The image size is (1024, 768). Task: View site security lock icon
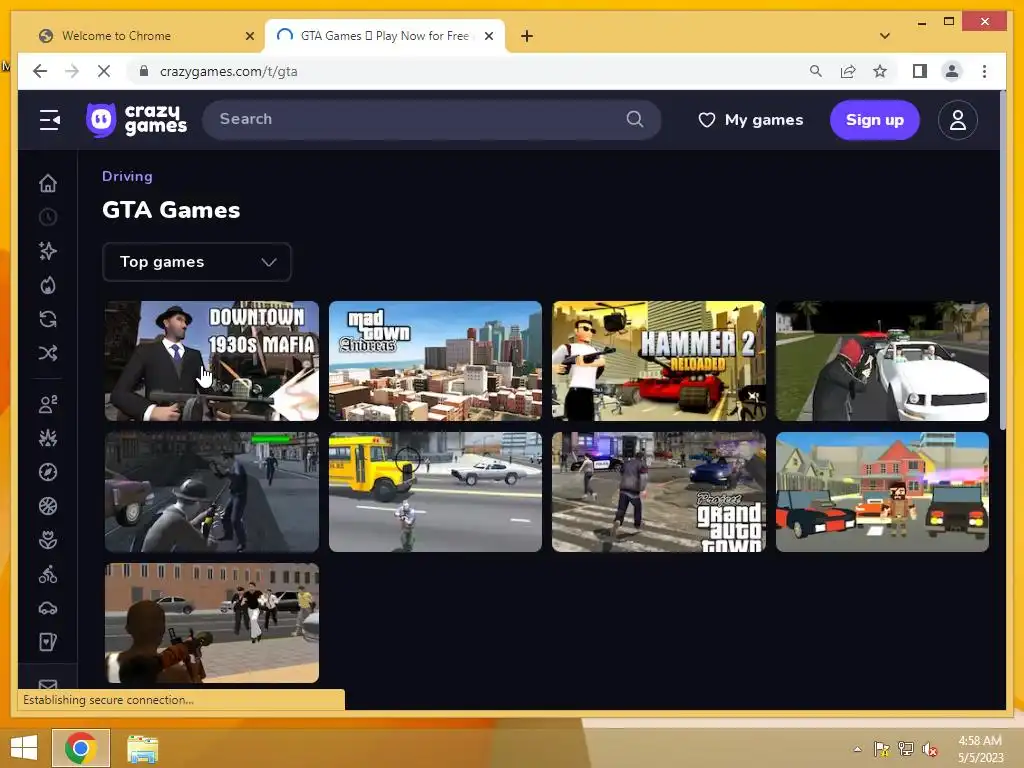point(144,71)
